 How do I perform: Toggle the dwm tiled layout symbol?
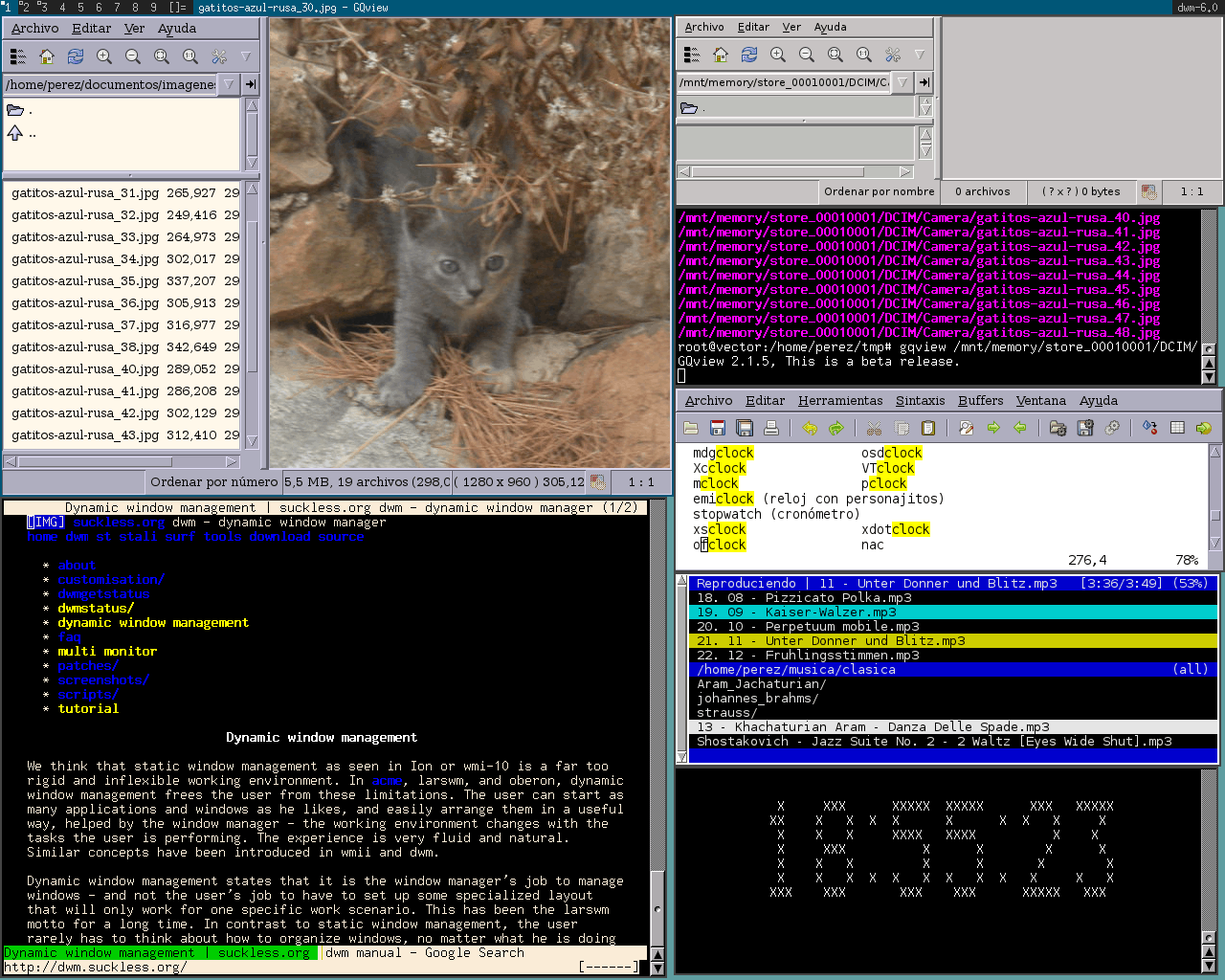click(177, 8)
